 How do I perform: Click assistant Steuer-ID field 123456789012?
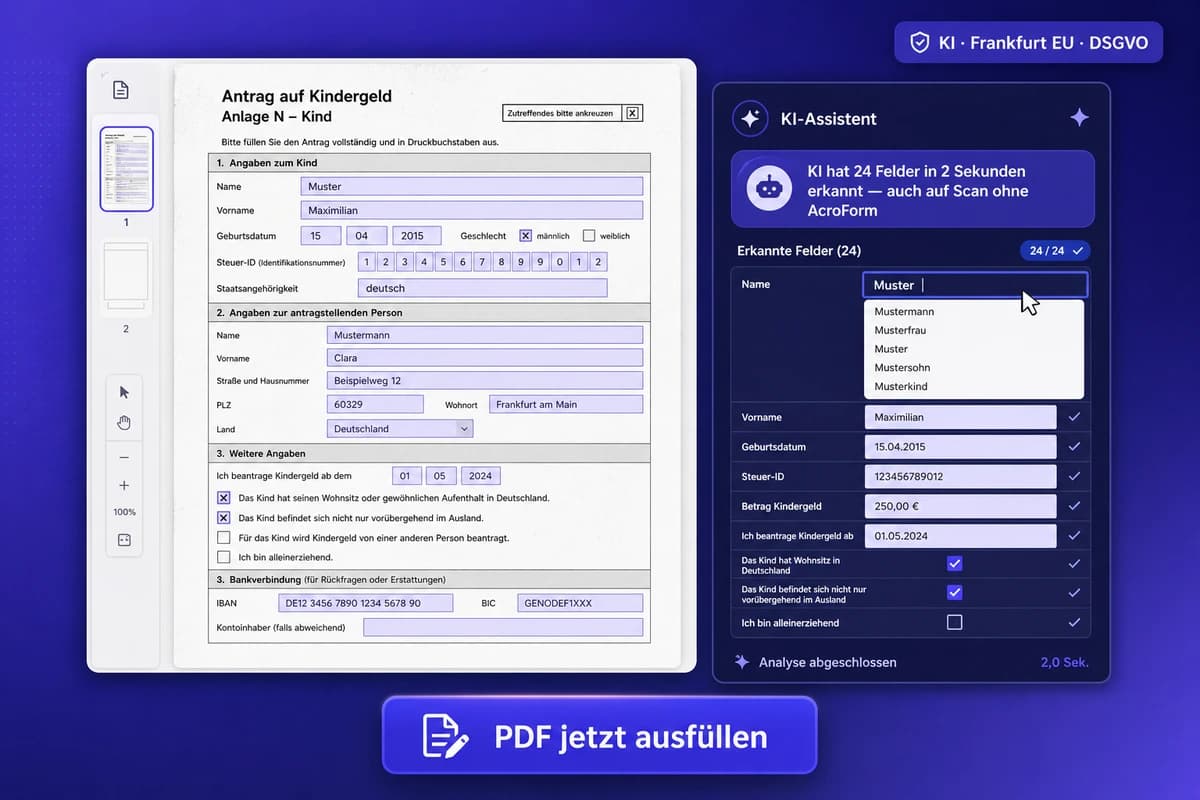960,477
